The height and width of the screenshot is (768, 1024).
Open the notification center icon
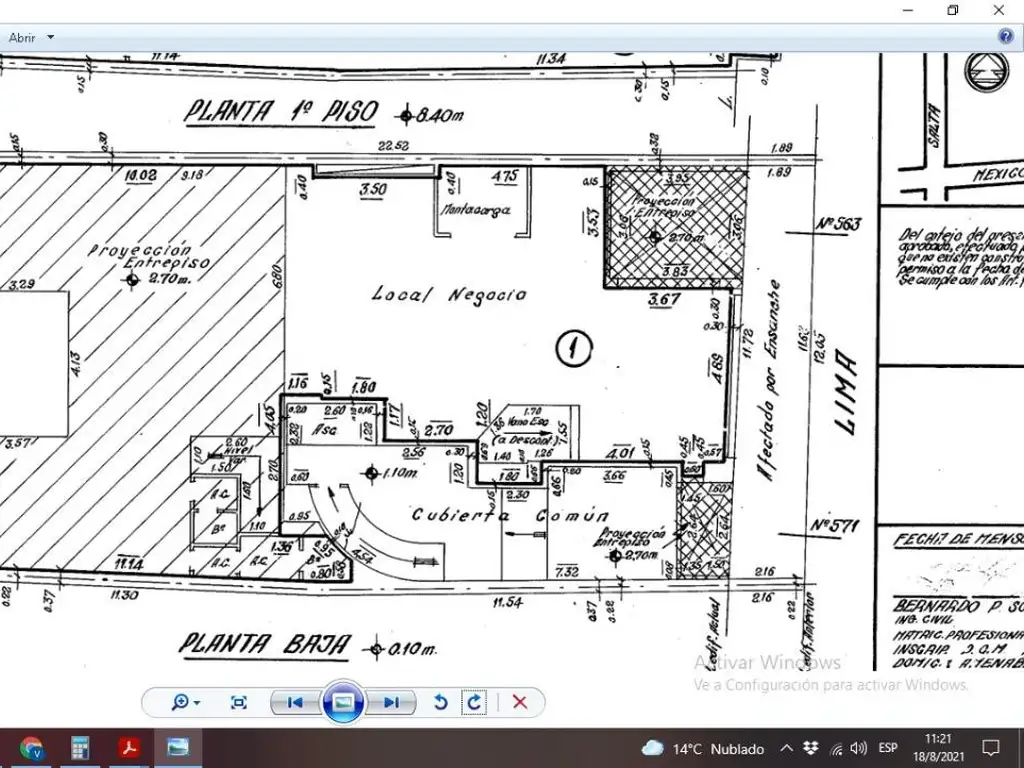coord(991,748)
